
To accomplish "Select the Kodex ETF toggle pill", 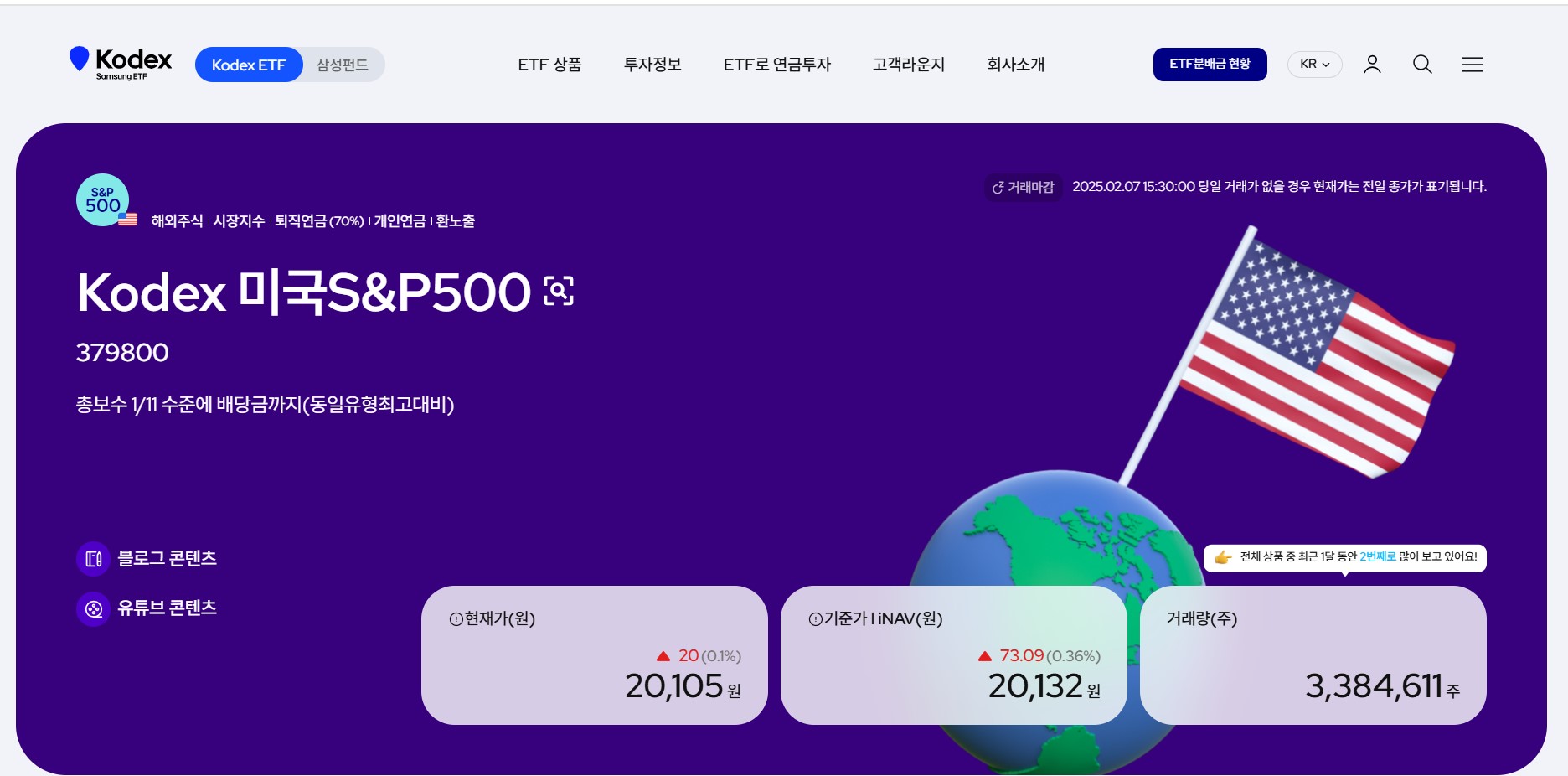I will (x=249, y=65).
